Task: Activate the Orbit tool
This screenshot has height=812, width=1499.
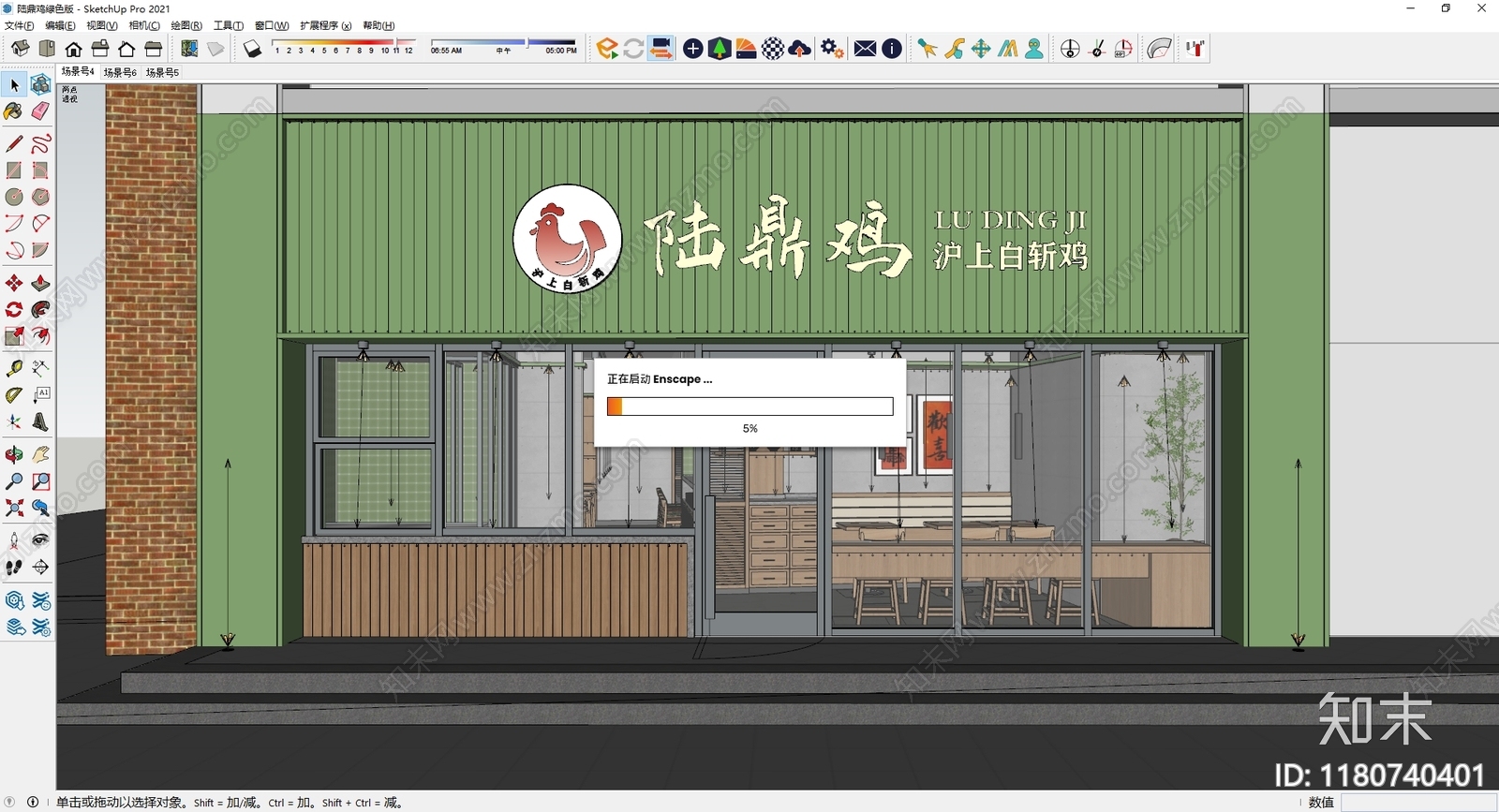Action: click(14, 455)
